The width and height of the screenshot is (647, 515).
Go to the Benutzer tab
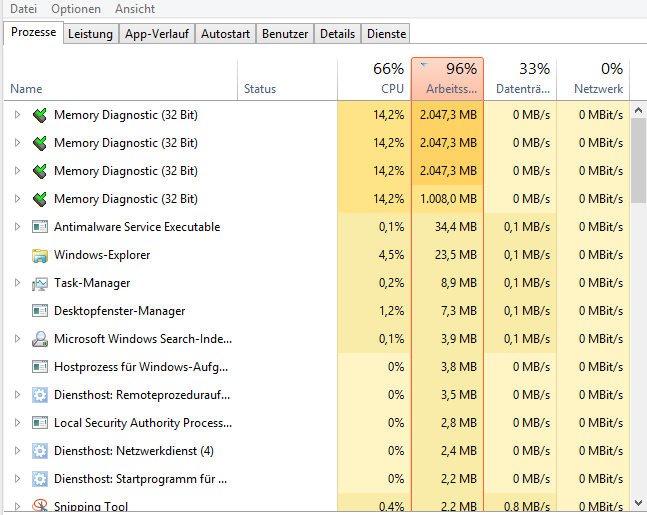pos(285,34)
